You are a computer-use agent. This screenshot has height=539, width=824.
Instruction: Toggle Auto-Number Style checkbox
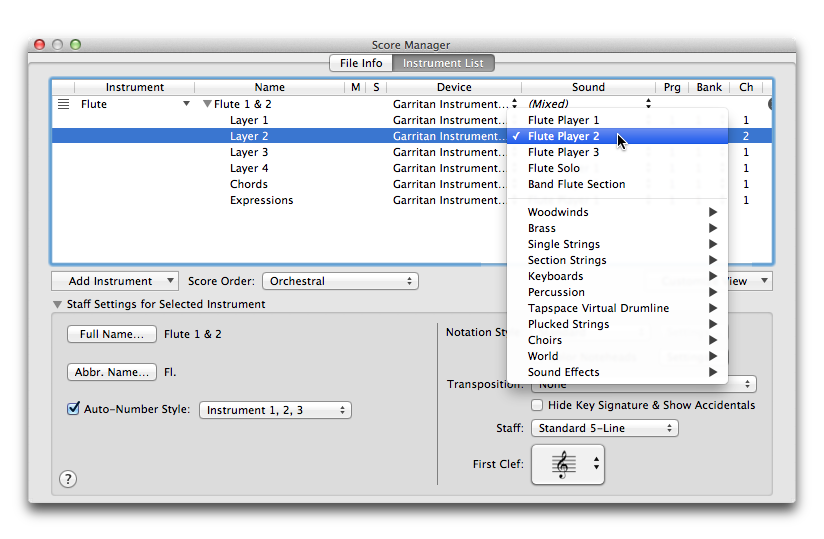click(73, 409)
